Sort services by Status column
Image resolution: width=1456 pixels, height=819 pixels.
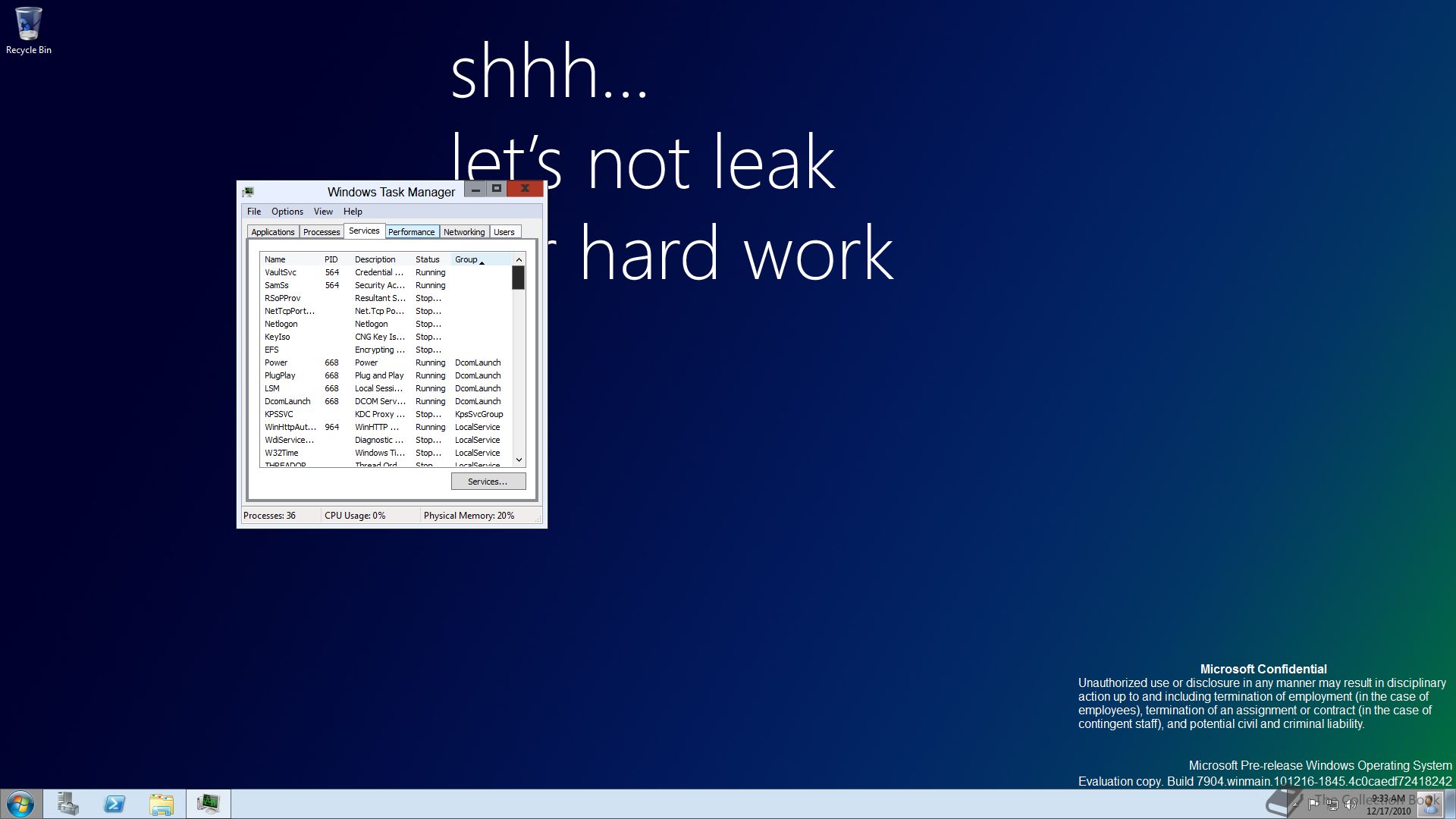(431, 259)
